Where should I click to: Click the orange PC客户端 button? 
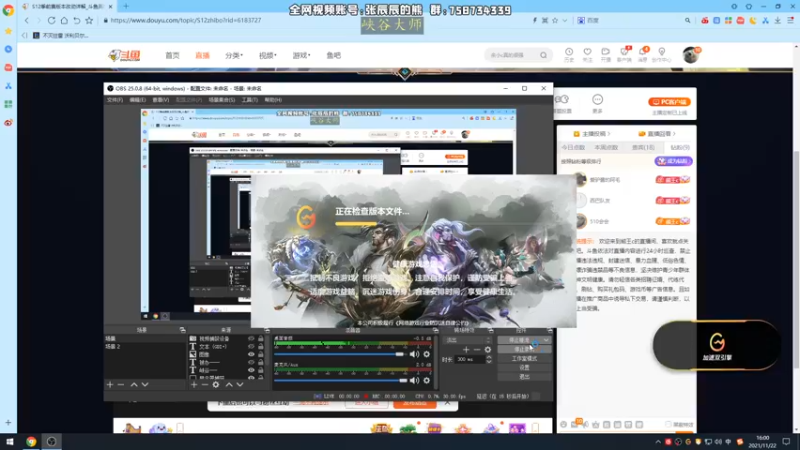pos(669,102)
